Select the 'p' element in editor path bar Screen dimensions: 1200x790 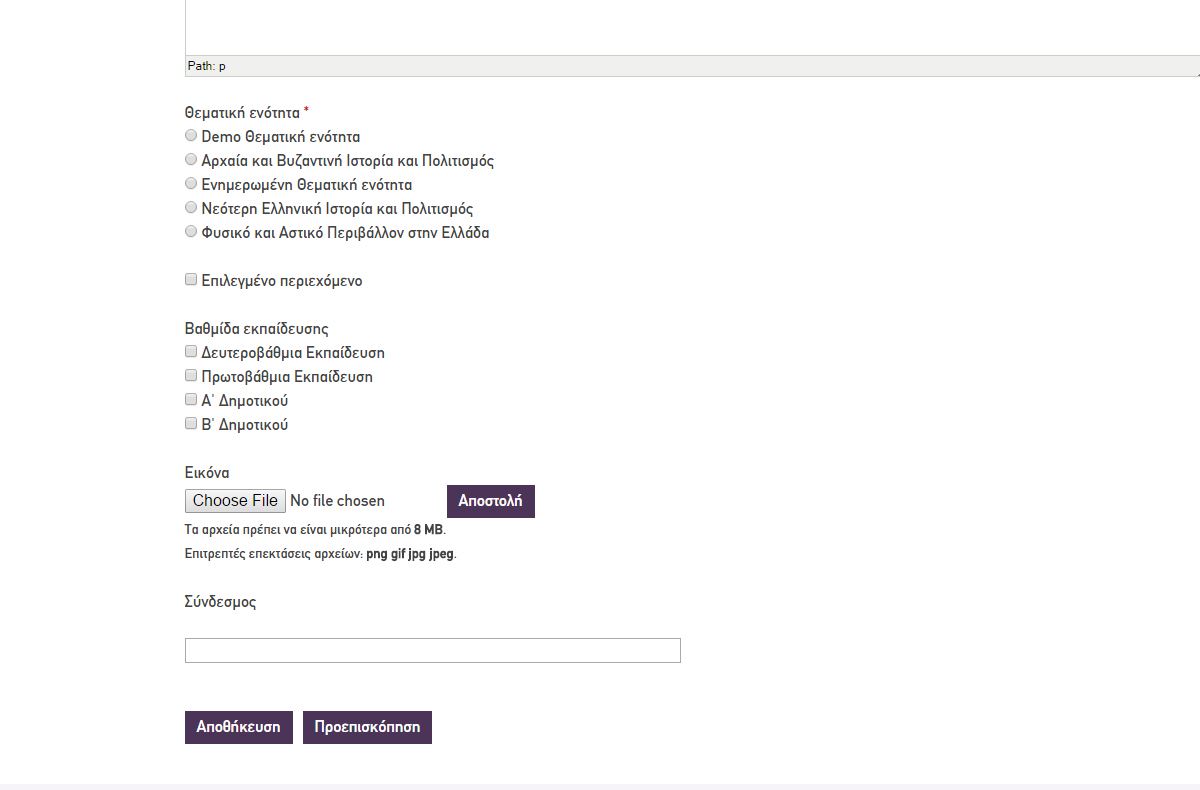point(222,66)
